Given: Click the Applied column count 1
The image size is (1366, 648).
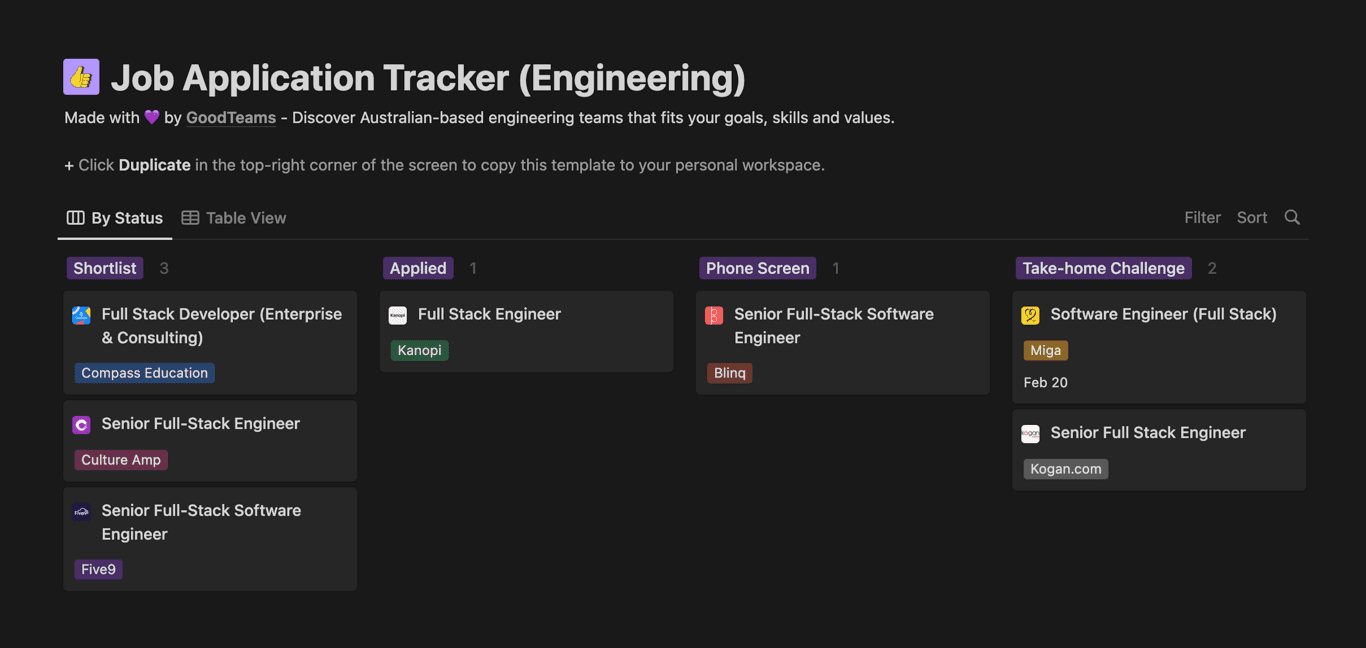Looking at the screenshot, I should tap(473, 268).
